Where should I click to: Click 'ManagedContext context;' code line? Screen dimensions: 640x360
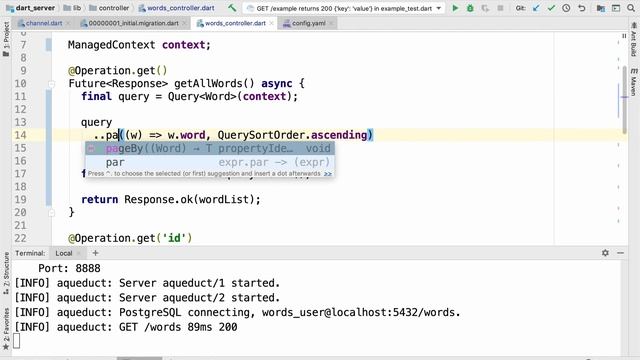(139, 45)
